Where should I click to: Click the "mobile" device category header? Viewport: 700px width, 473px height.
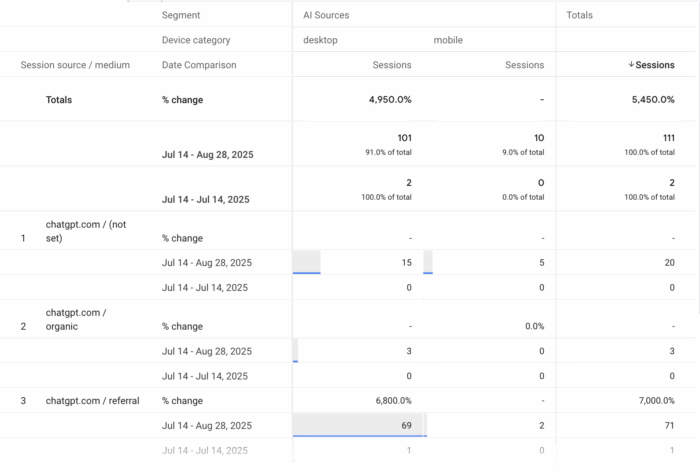pyautogui.click(x=448, y=40)
